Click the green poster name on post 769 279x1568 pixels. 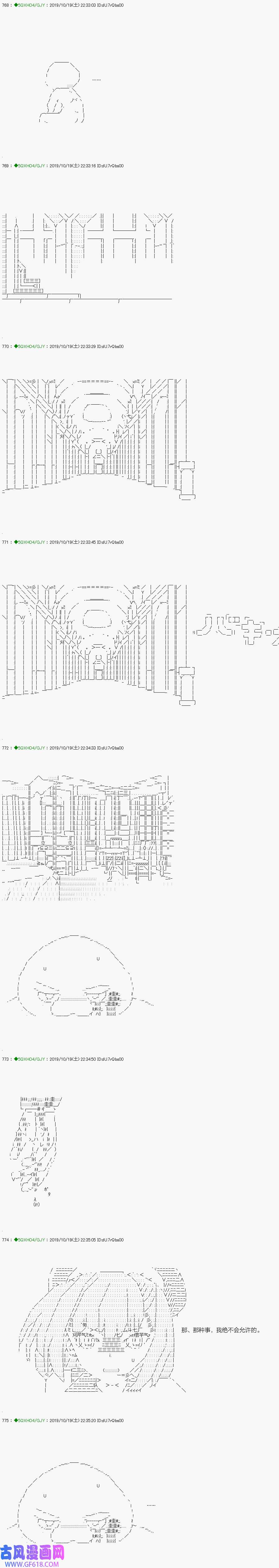(30, 166)
